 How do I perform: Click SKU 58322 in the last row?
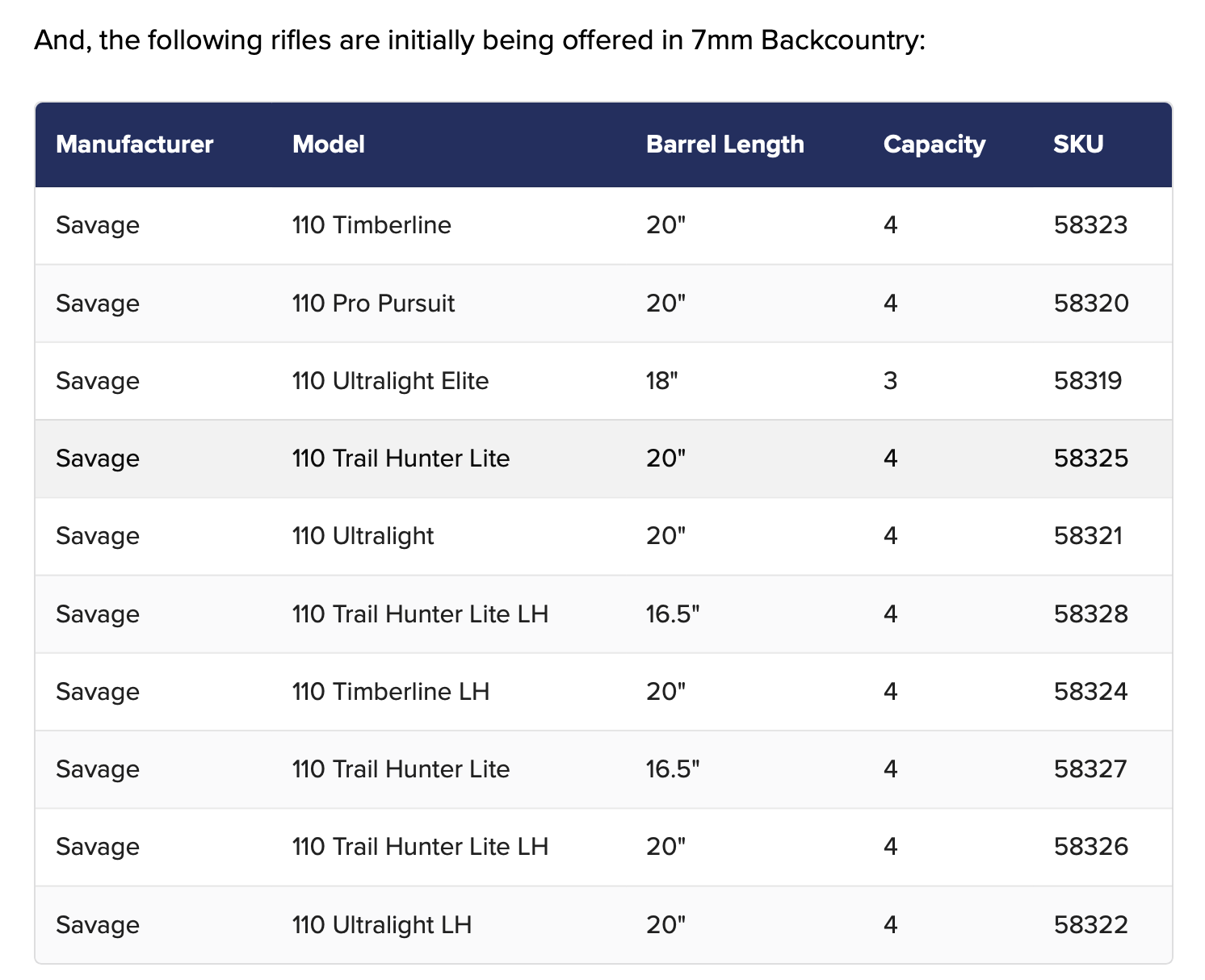[x=1090, y=924]
